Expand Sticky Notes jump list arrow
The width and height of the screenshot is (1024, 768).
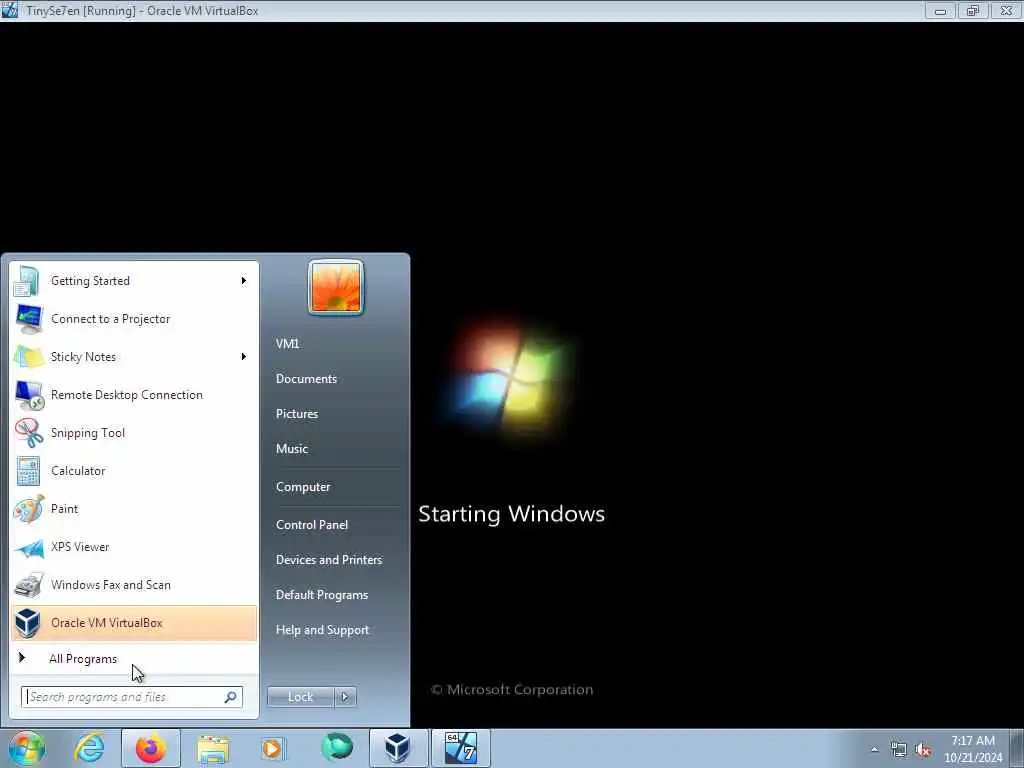(x=244, y=357)
